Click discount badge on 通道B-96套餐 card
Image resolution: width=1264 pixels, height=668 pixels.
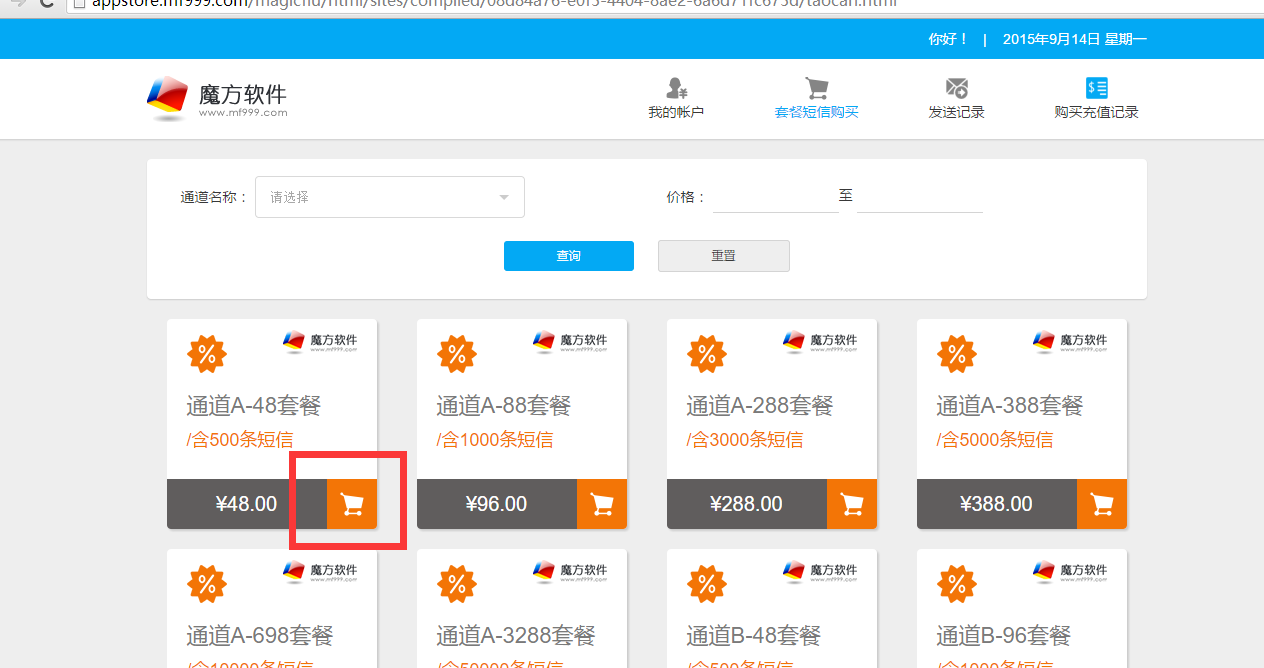tap(957, 583)
